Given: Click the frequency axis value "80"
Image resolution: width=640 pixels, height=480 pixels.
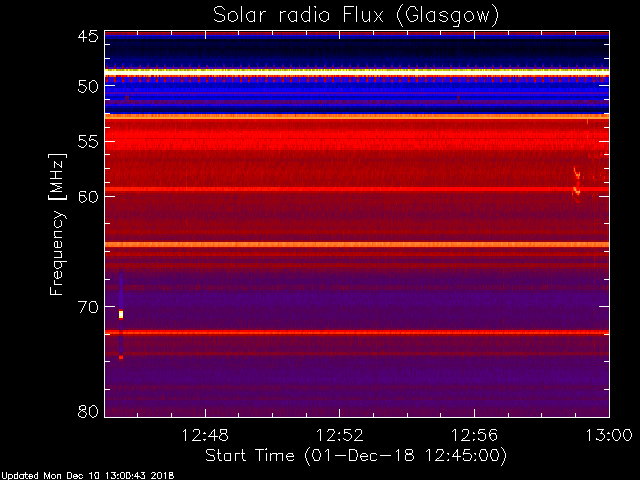Looking at the screenshot, I should pyautogui.click(x=88, y=411).
